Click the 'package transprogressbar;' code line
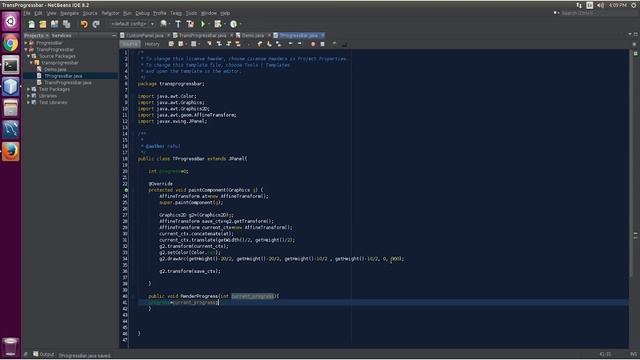The image size is (640, 360). pyautogui.click(x=171, y=84)
